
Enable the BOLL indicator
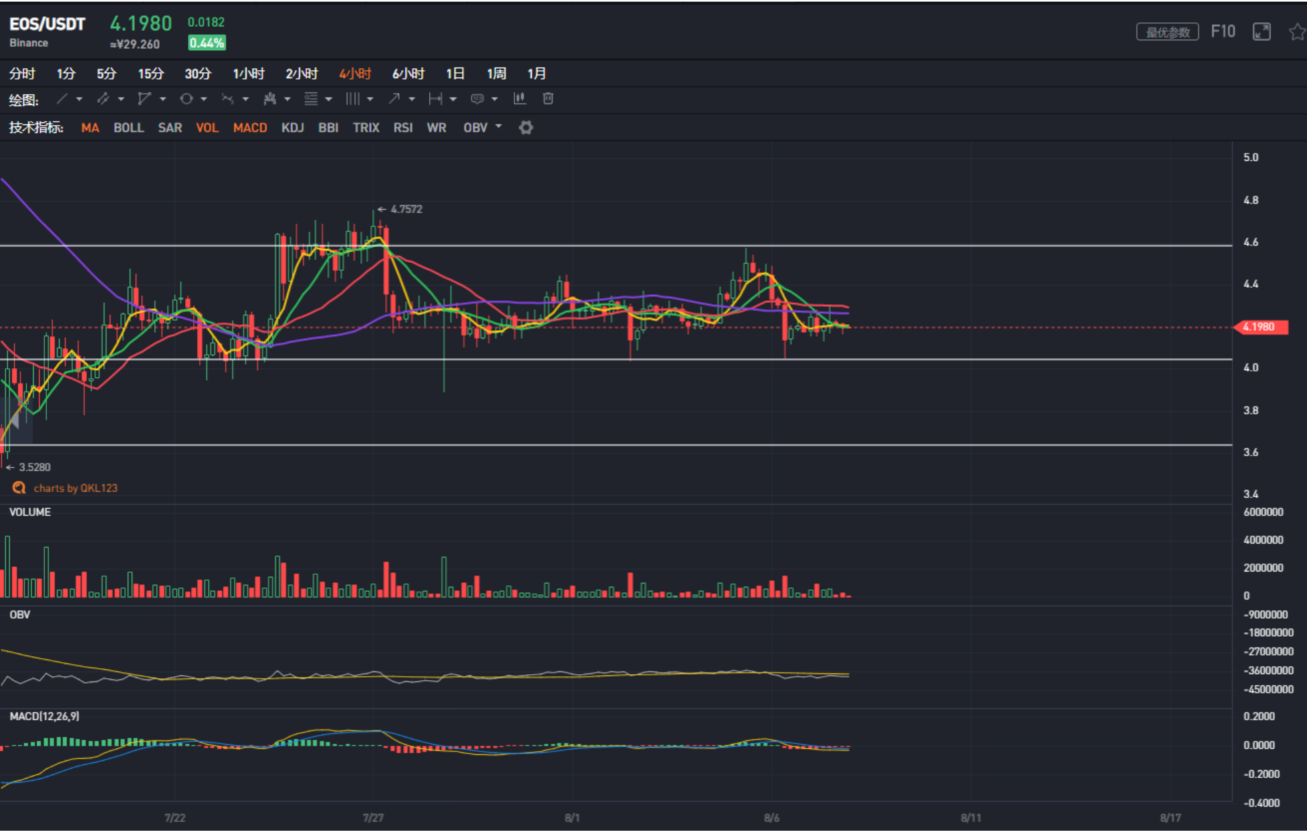[x=128, y=128]
